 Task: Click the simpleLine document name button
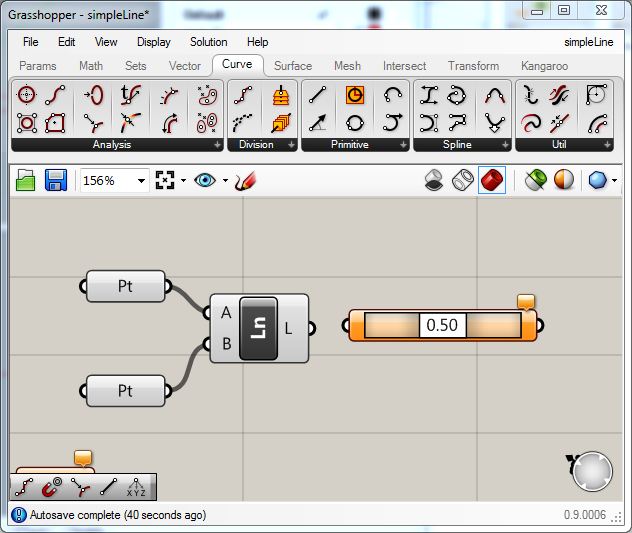pos(588,42)
